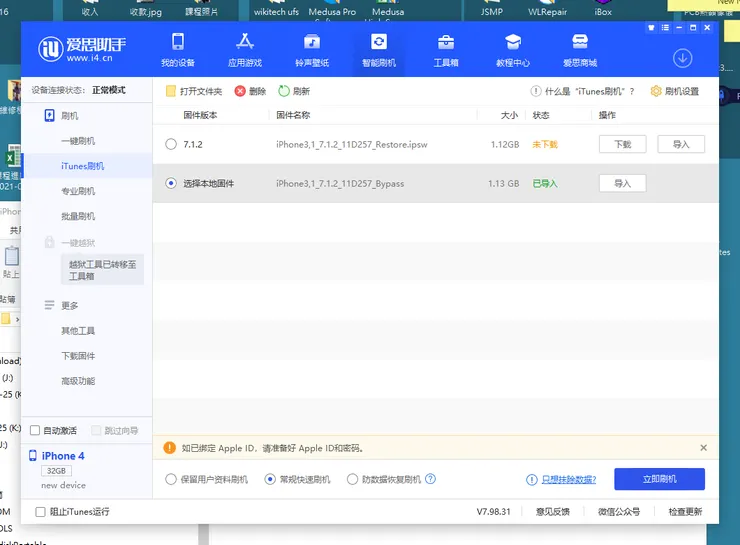Click the 爱思助手 i4.cn logo
This screenshot has width=740, height=545.
coord(82,49)
